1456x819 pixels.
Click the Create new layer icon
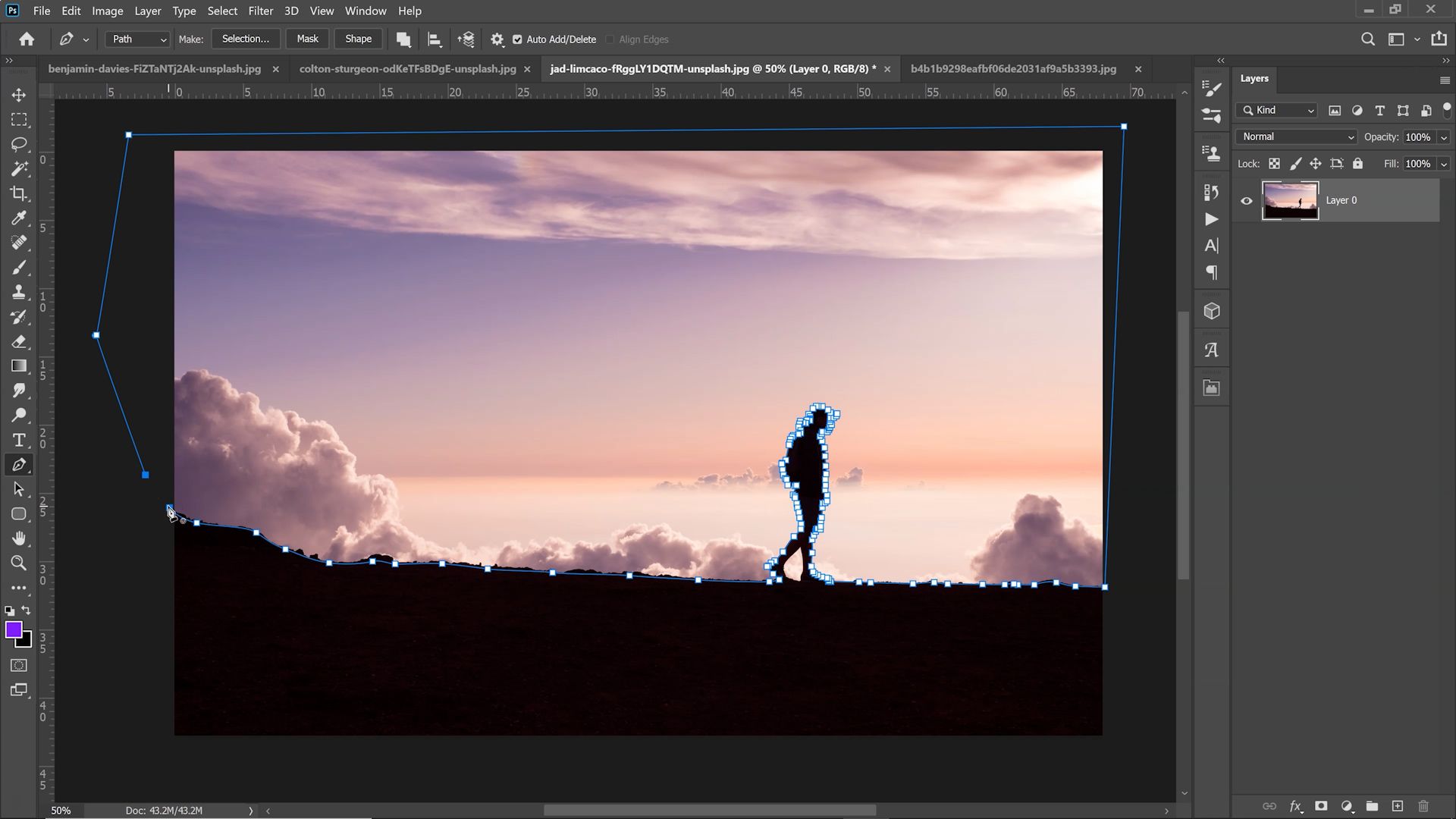tap(1398, 806)
